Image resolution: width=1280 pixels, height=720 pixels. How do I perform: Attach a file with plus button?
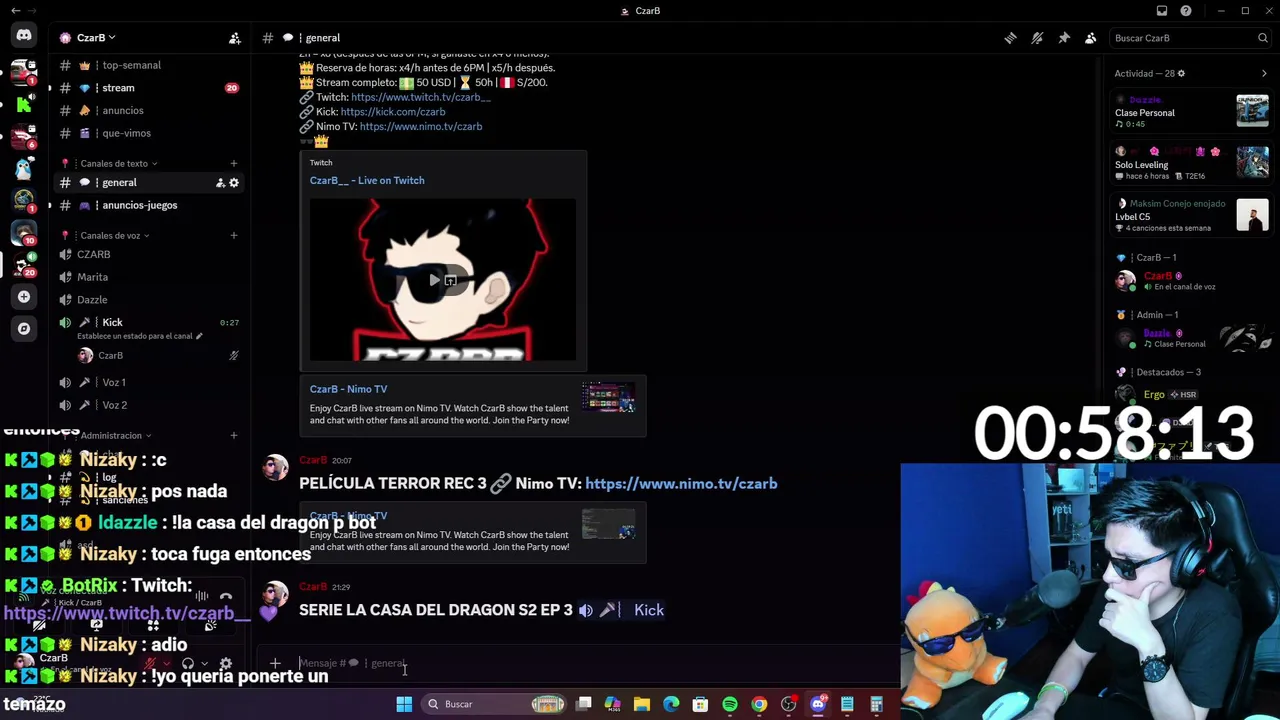275,663
